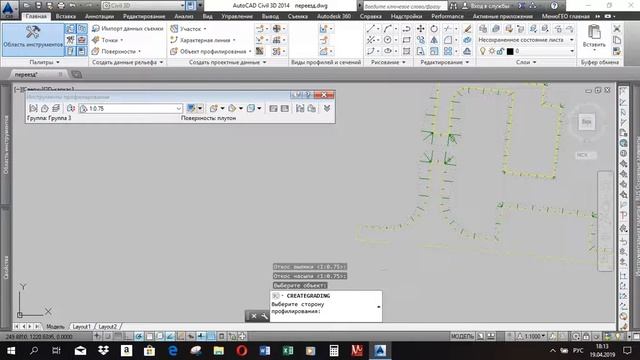Open Calculator from the taskbar
This screenshot has width=640, height=360.
334,351
